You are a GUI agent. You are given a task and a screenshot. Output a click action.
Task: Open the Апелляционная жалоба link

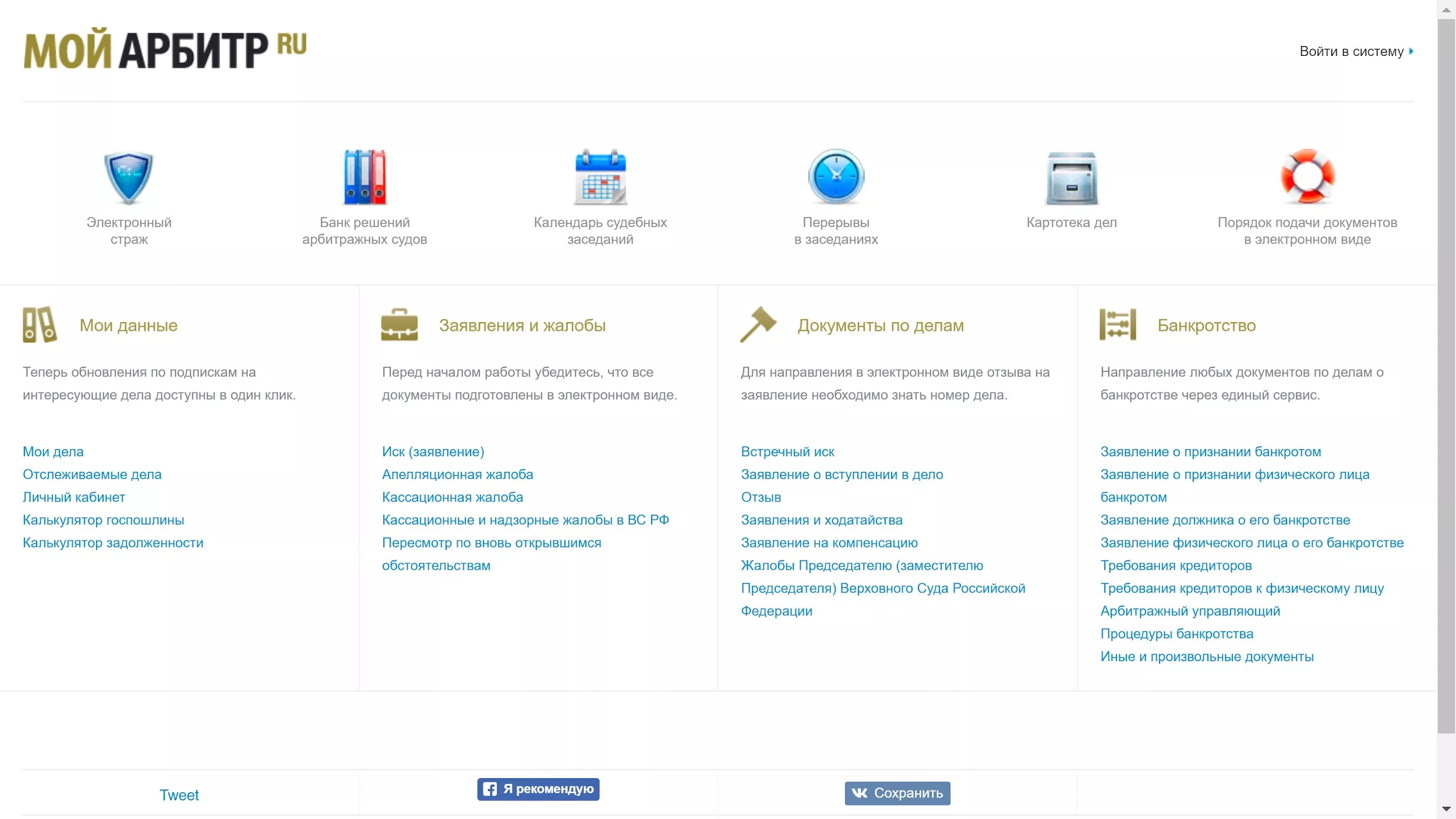pyautogui.click(x=457, y=474)
